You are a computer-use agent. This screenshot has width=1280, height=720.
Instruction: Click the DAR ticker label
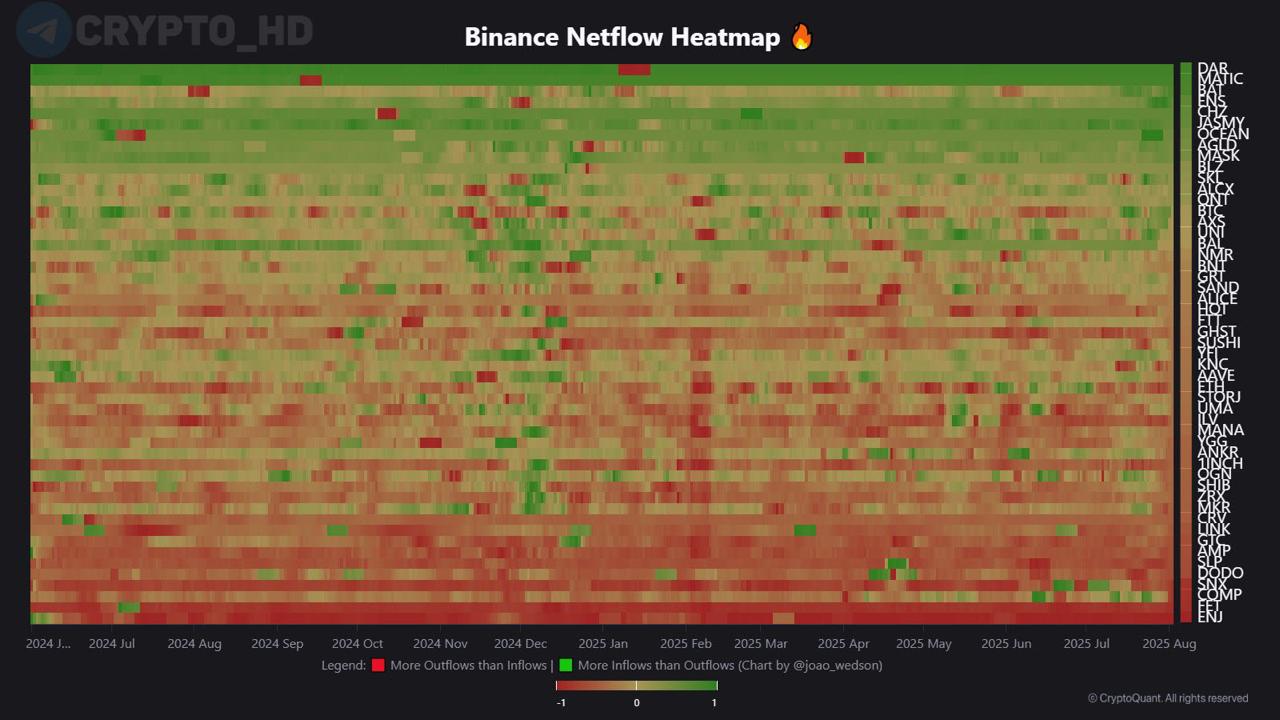tap(1212, 69)
